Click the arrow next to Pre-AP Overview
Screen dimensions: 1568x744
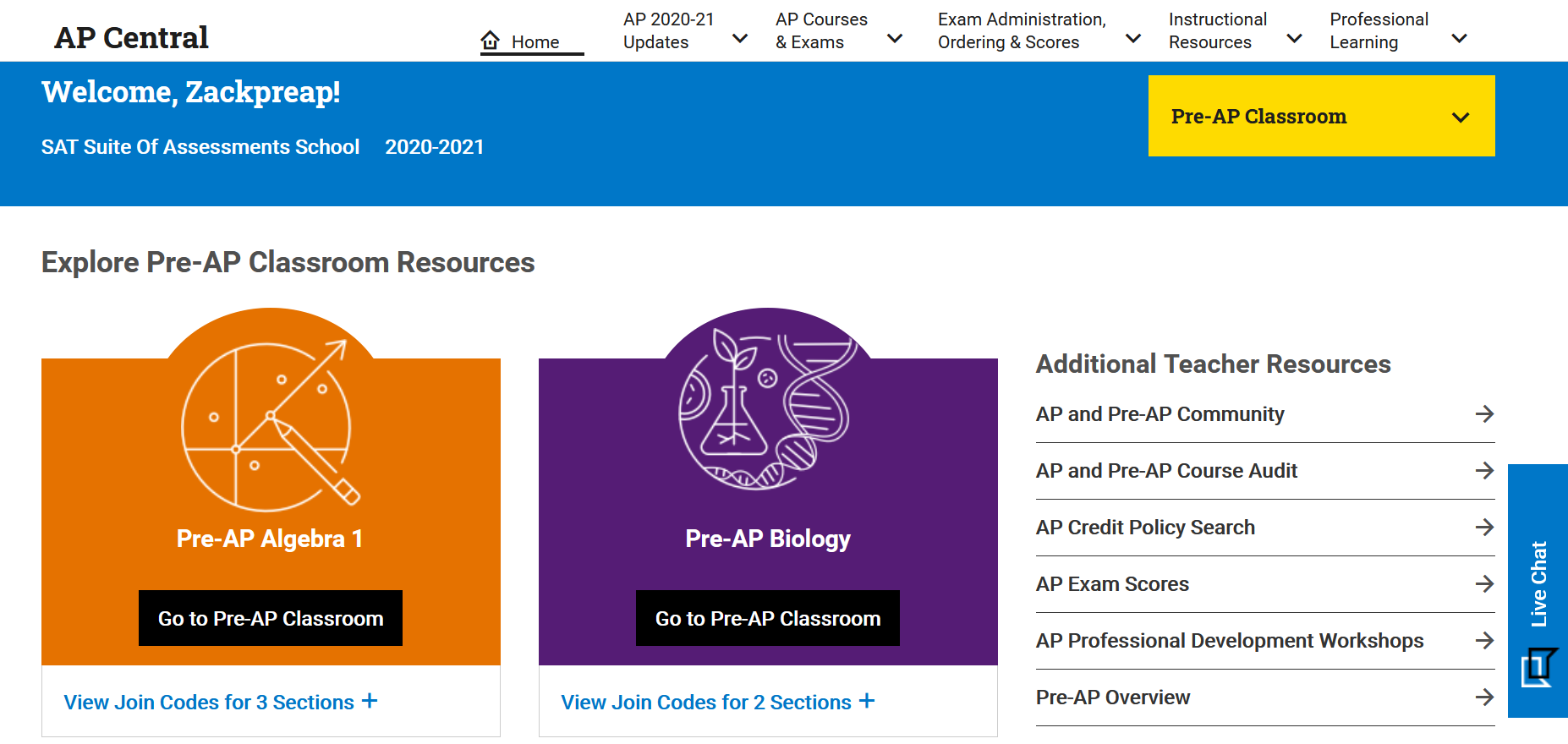1484,697
